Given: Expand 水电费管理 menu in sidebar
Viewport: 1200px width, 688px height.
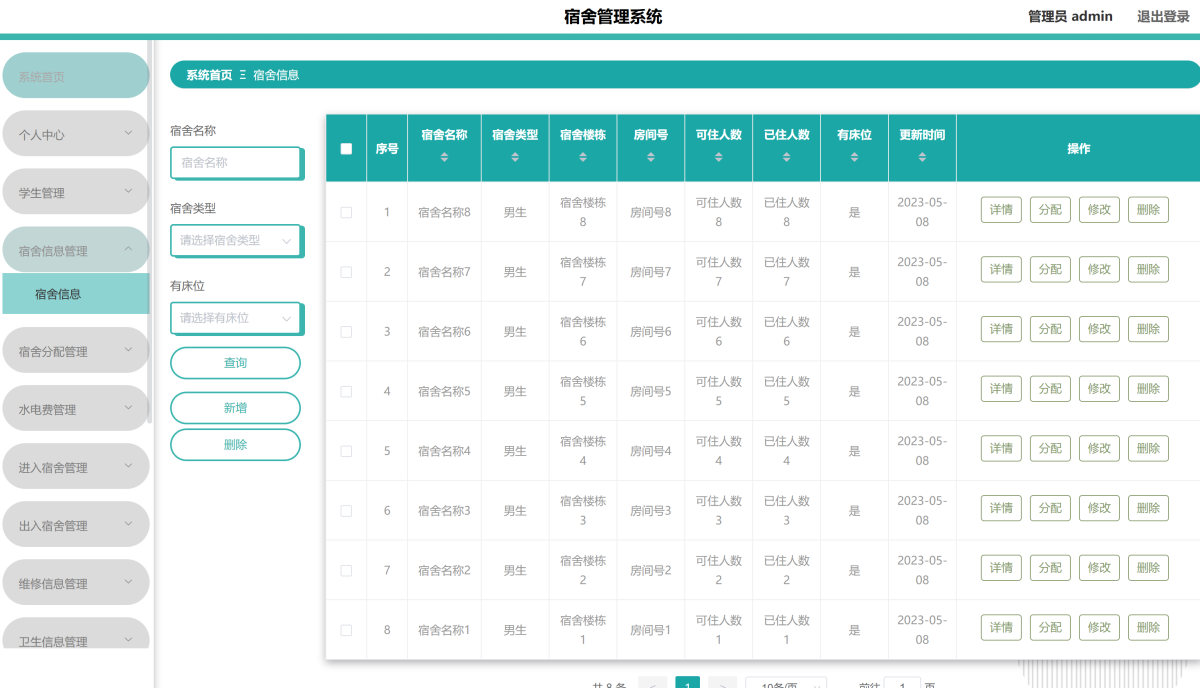Looking at the screenshot, I should (x=75, y=409).
